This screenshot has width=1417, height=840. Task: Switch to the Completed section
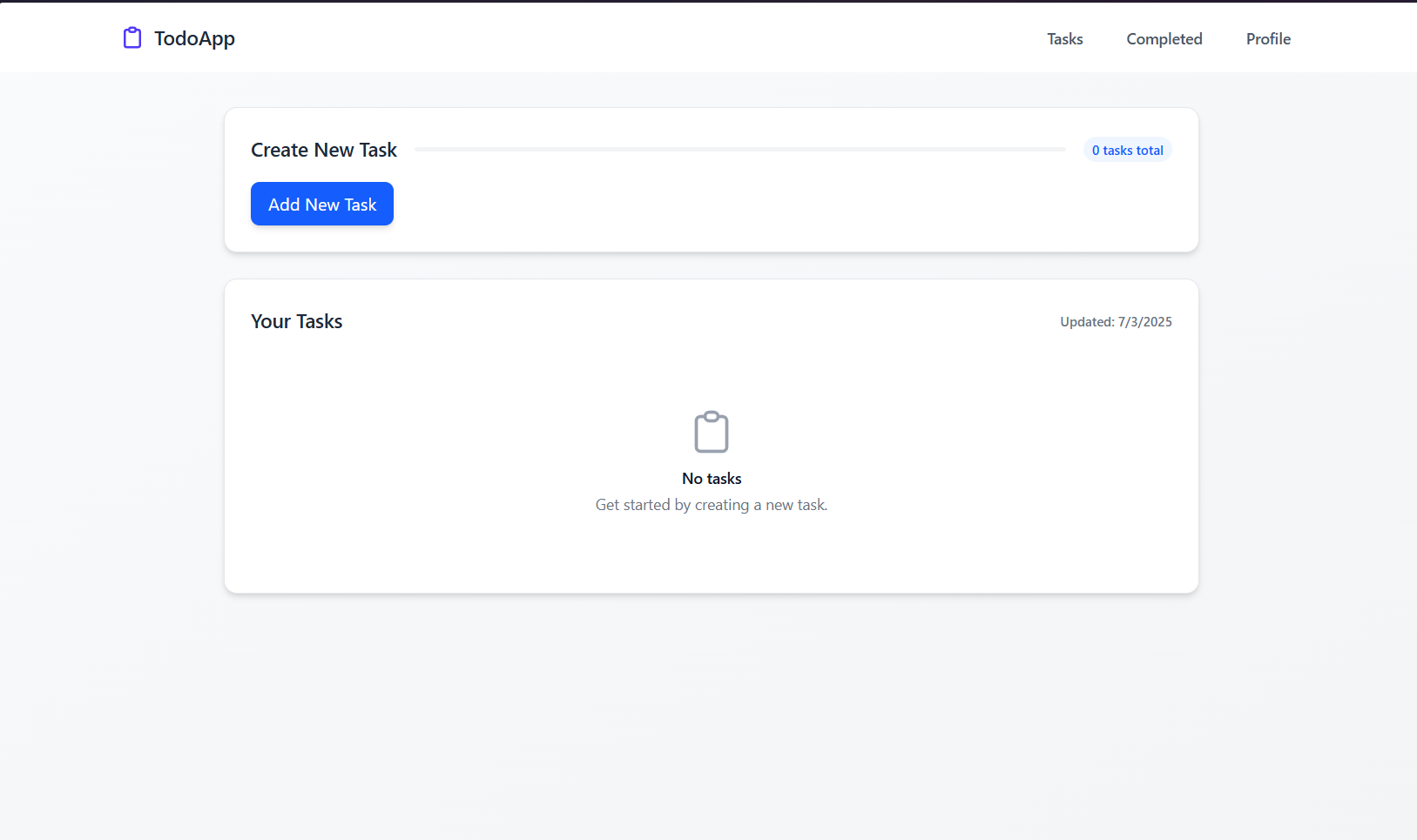[x=1164, y=39]
